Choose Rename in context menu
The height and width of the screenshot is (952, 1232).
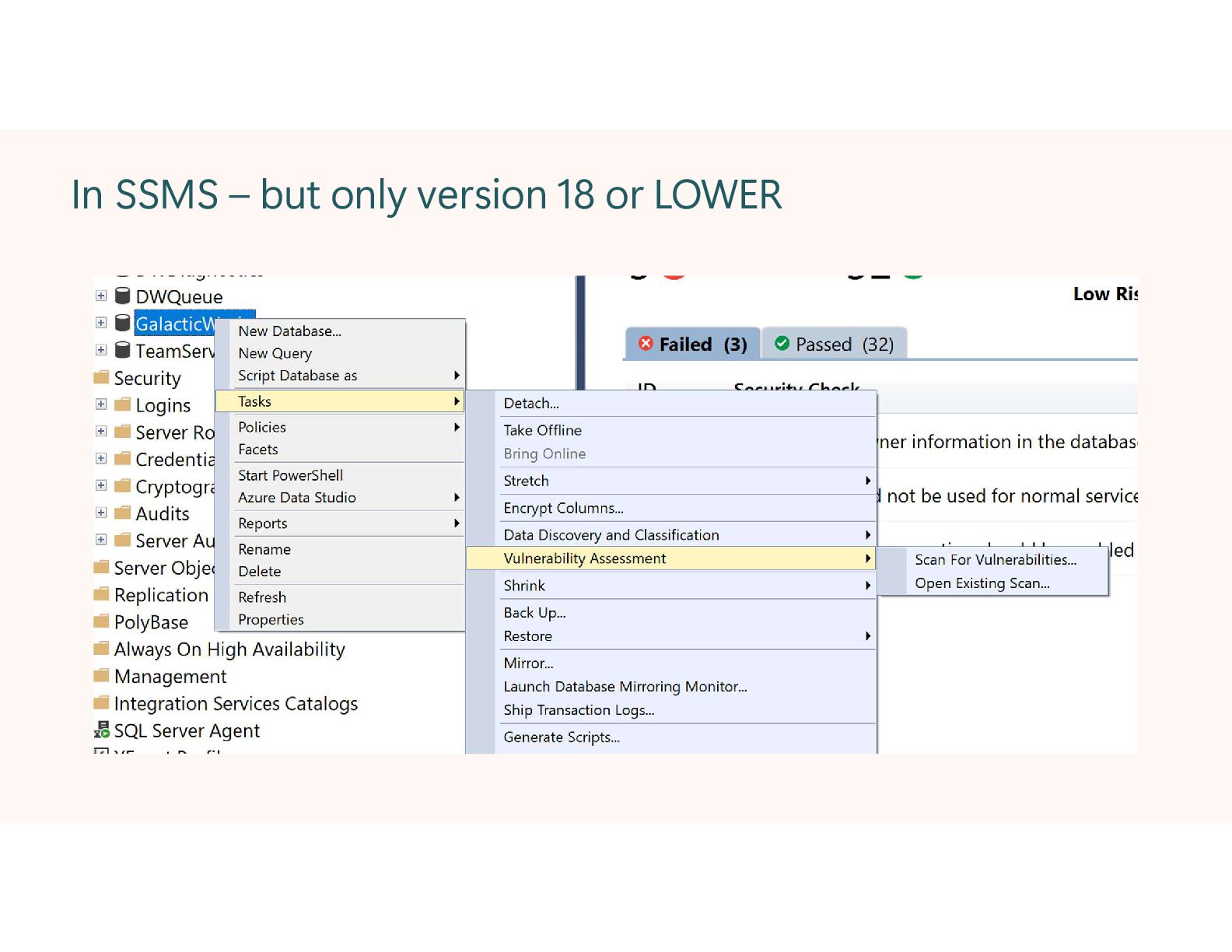tap(340, 549)
